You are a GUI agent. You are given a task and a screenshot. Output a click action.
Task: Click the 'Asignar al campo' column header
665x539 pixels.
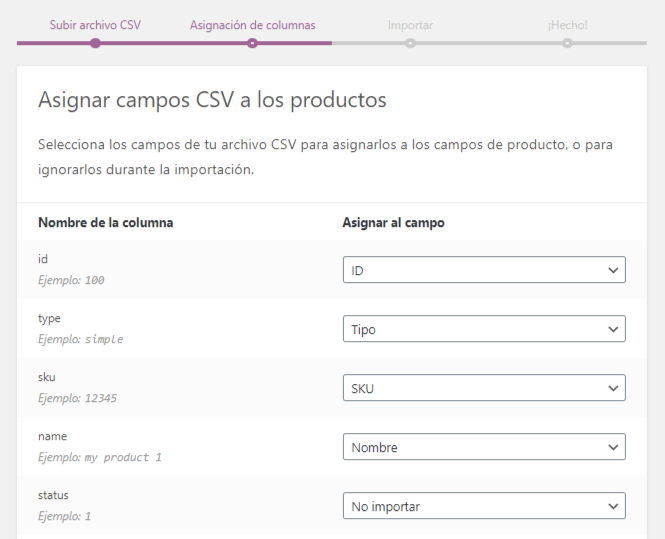pyautogui.click(x=393, y=222)
